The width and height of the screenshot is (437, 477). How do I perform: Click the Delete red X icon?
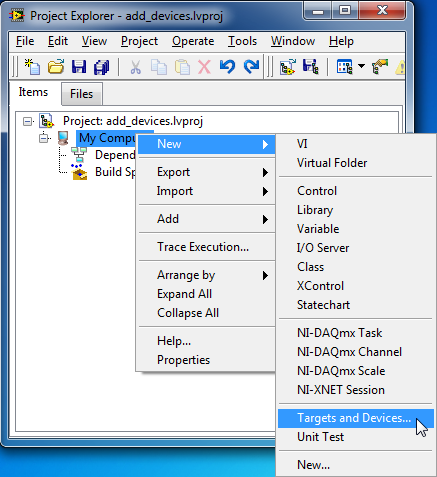(204, 67)
